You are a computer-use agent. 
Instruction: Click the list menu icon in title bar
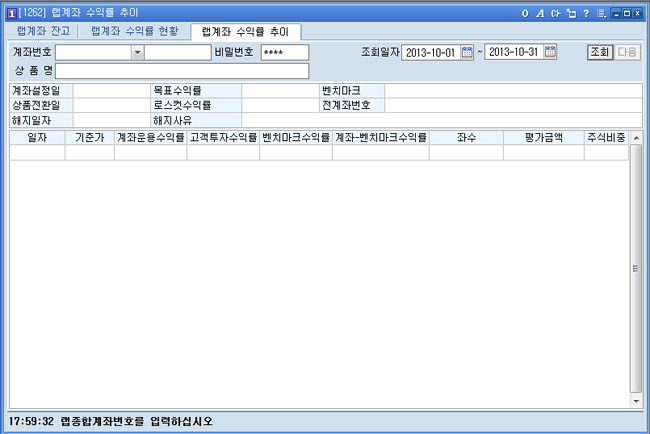[x=599, y=13]
